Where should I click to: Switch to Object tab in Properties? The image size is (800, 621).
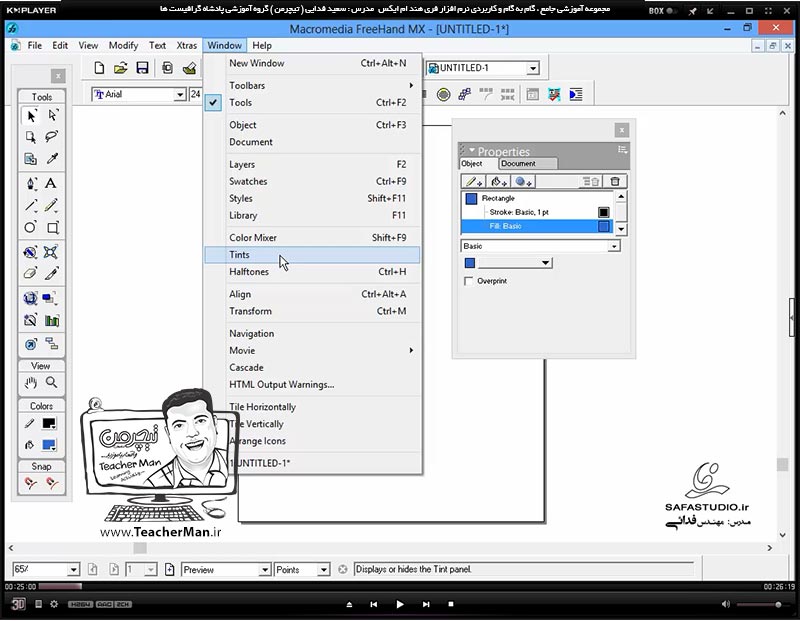click(471, 163)
